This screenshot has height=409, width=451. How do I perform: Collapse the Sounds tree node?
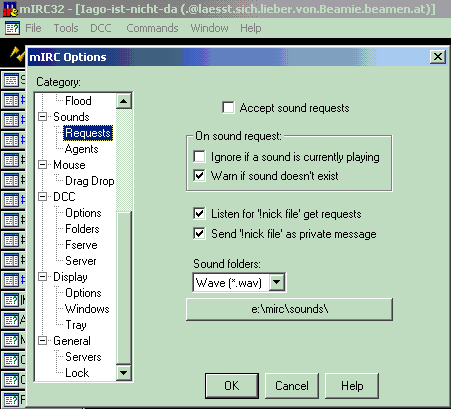click(x=43, y=117)
